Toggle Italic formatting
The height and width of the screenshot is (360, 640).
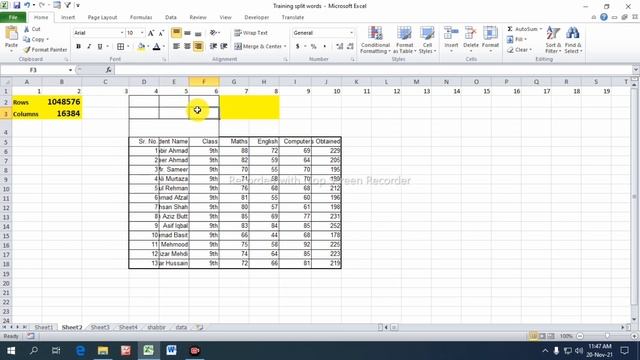(89, 47)
